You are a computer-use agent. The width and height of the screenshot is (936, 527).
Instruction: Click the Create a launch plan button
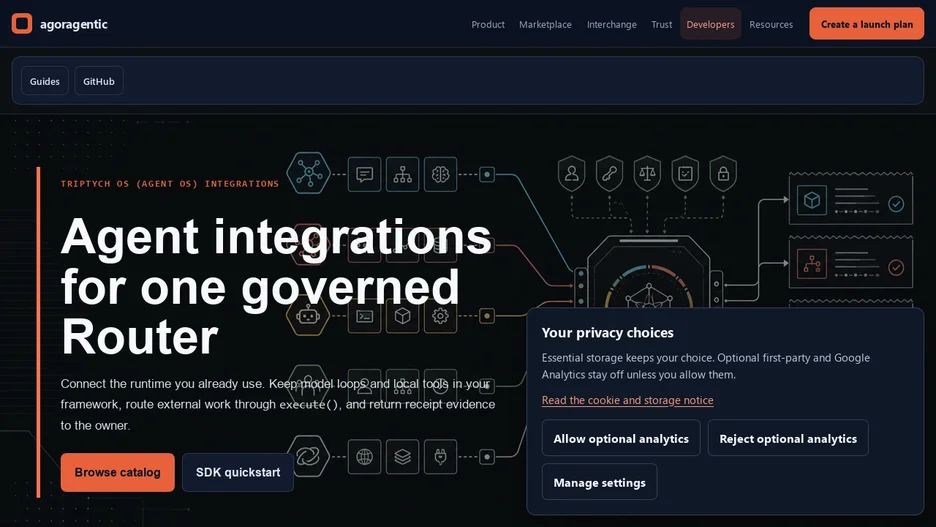tap(866, 24)
